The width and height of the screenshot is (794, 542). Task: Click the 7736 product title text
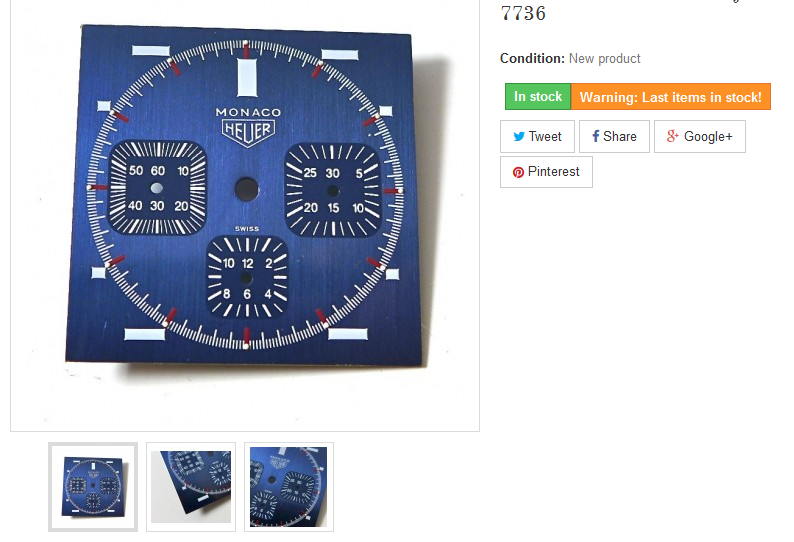click(x=523, y=13)
